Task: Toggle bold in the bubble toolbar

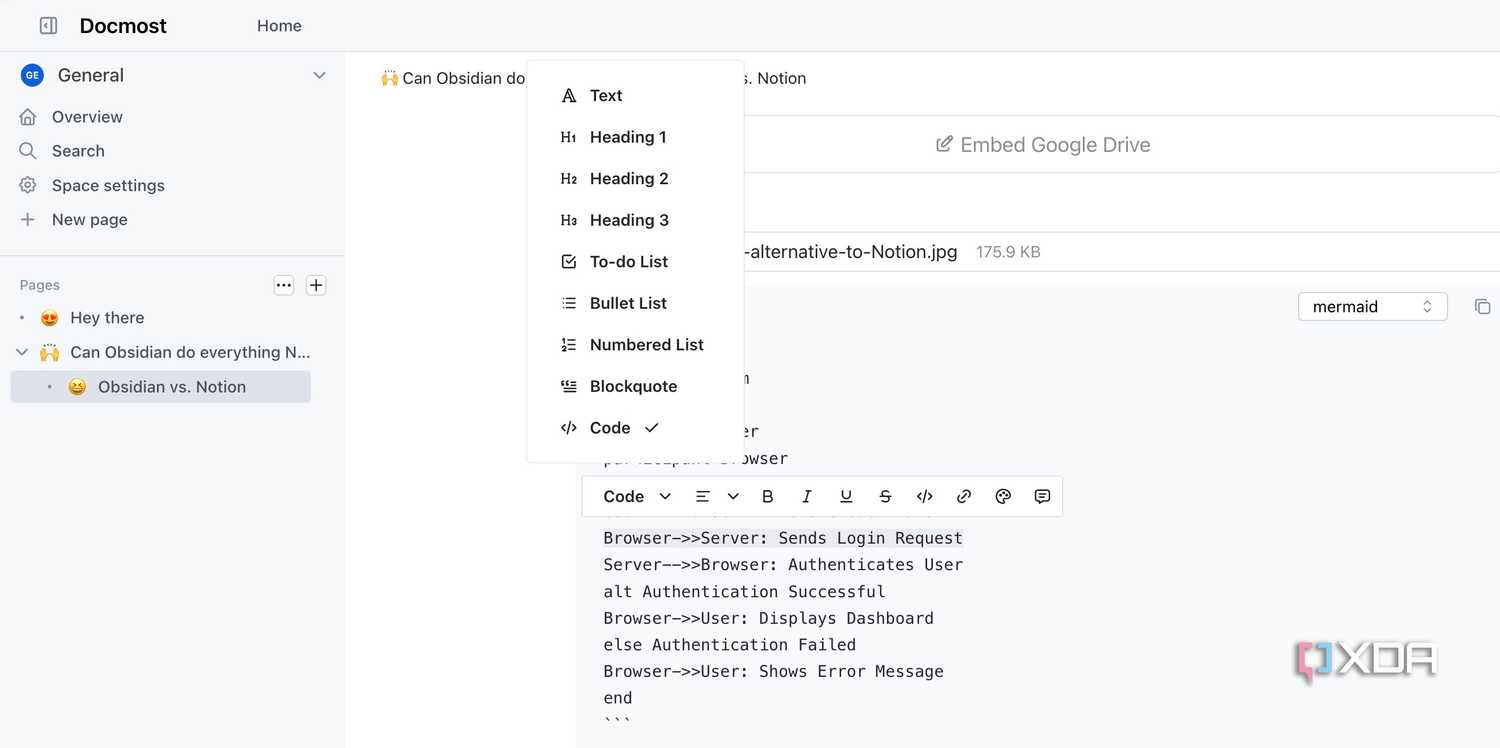Action: coord(768,496)
